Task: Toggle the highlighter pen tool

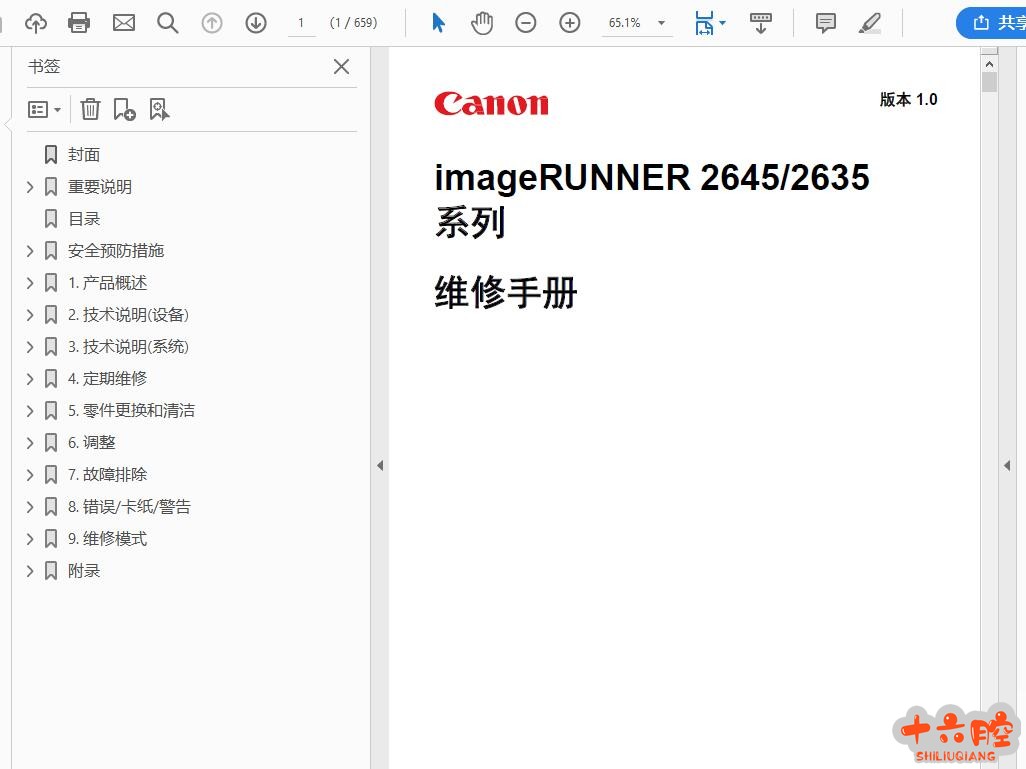Action: pos(870,22)
